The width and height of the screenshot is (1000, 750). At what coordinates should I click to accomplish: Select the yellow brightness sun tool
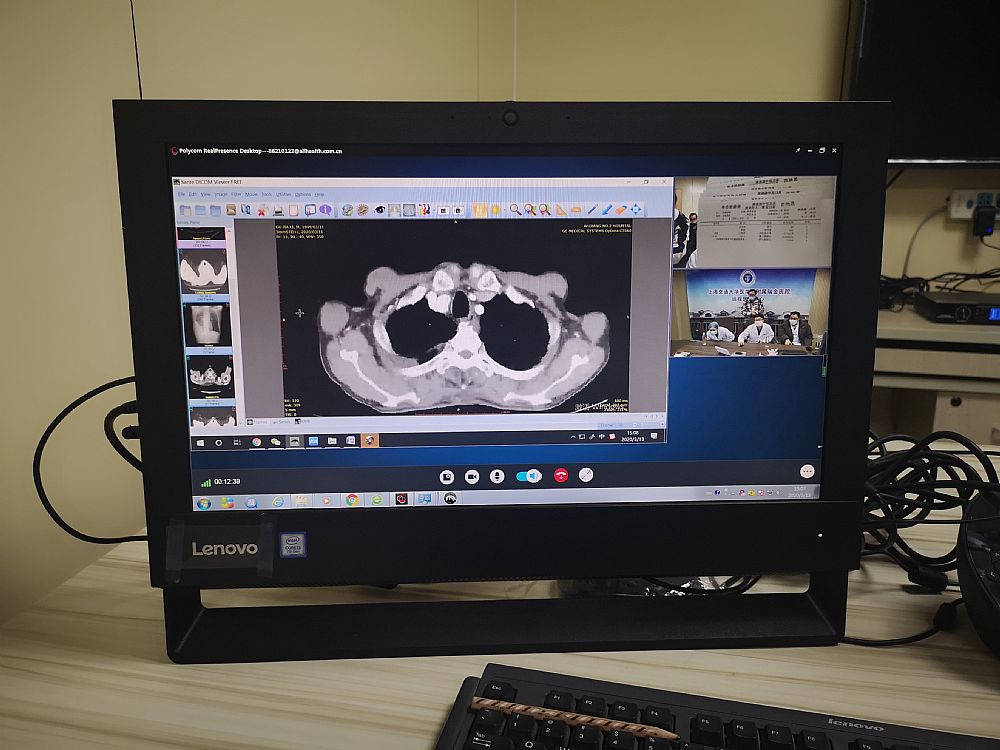pos(494,209)
